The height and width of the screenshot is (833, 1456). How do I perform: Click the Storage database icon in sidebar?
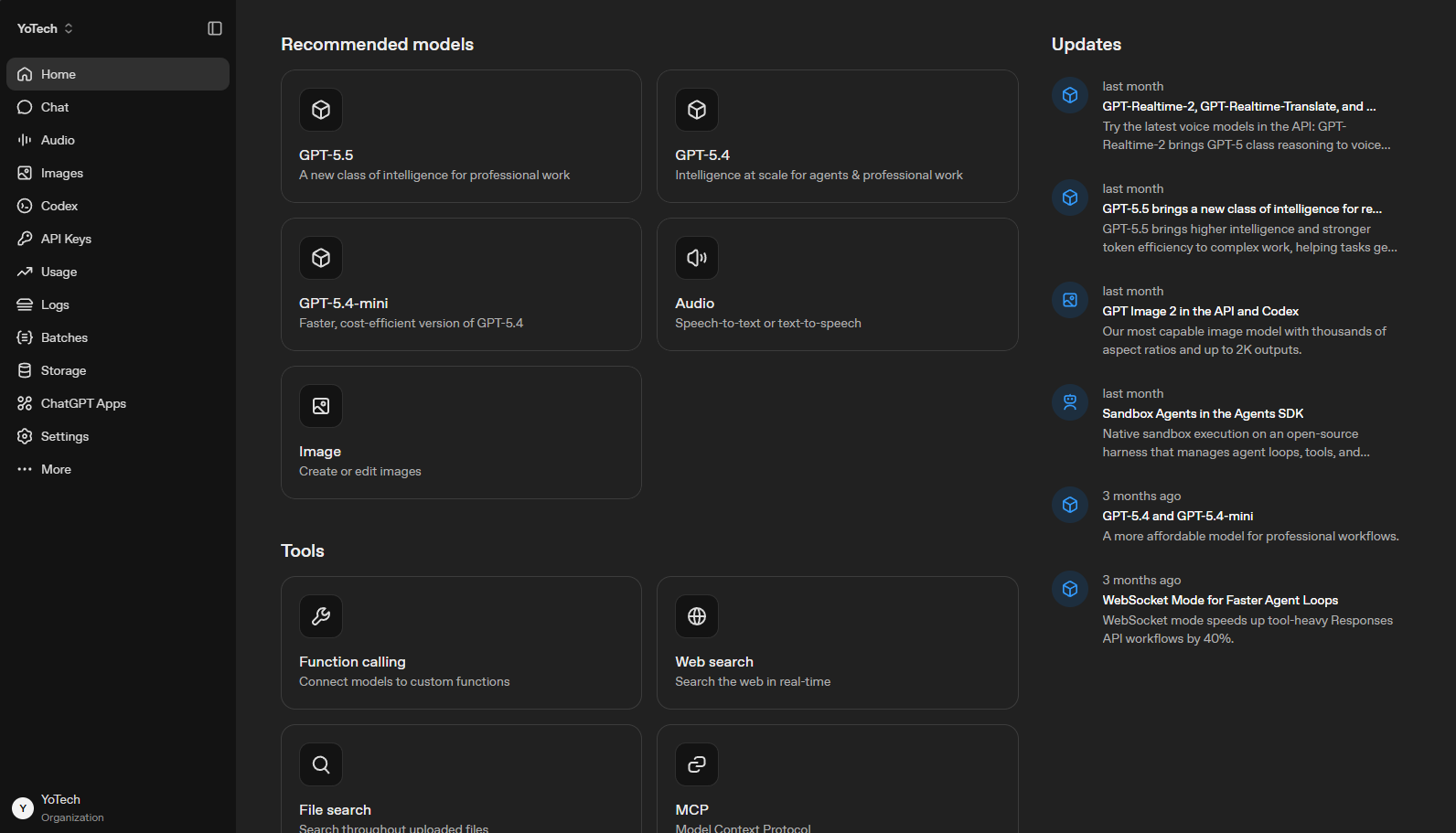(25, 370)
